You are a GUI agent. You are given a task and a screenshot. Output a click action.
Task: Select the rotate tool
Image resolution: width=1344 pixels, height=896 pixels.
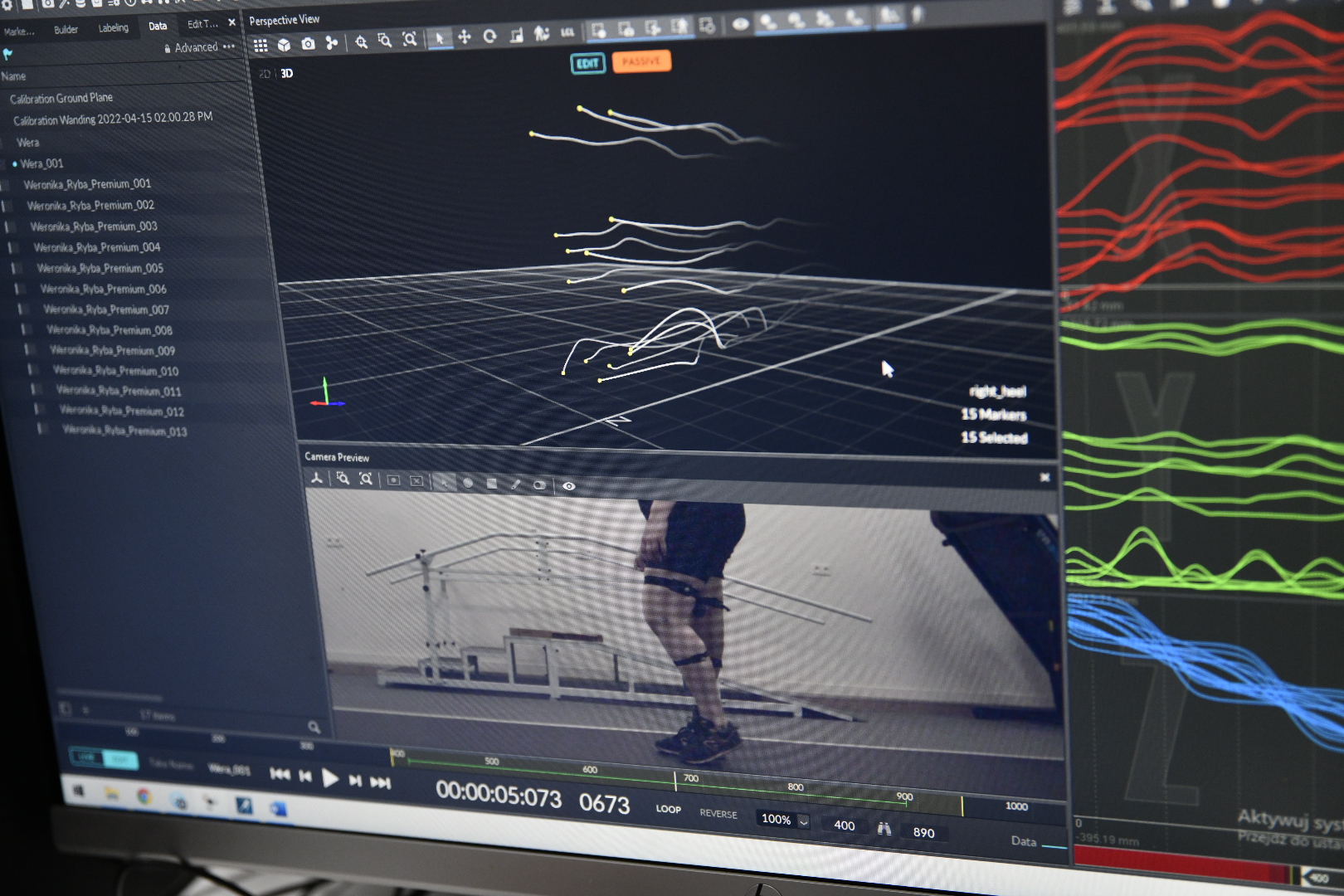tap(489, 36)
